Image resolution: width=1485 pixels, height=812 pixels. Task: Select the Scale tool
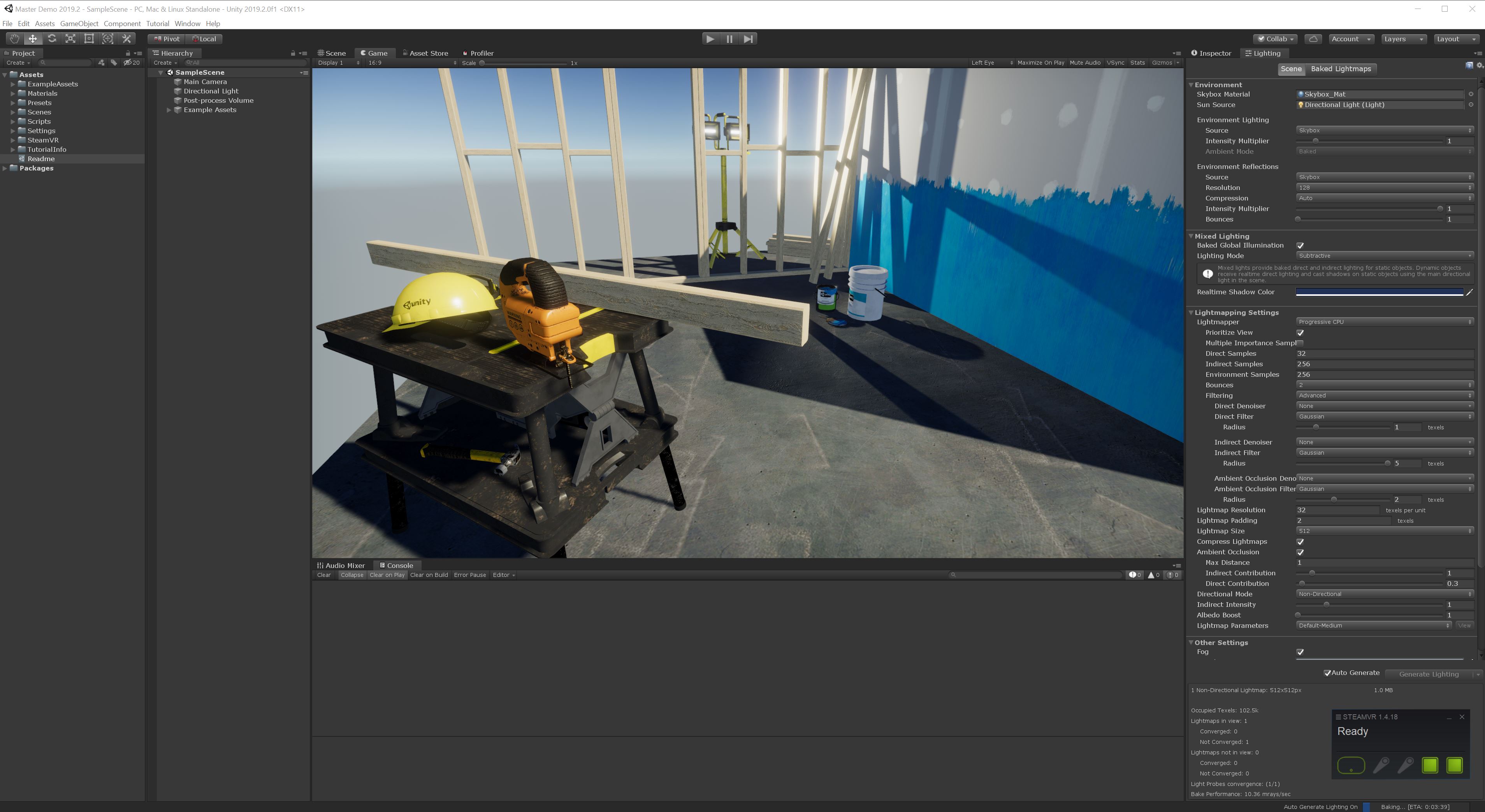point(70,39)
